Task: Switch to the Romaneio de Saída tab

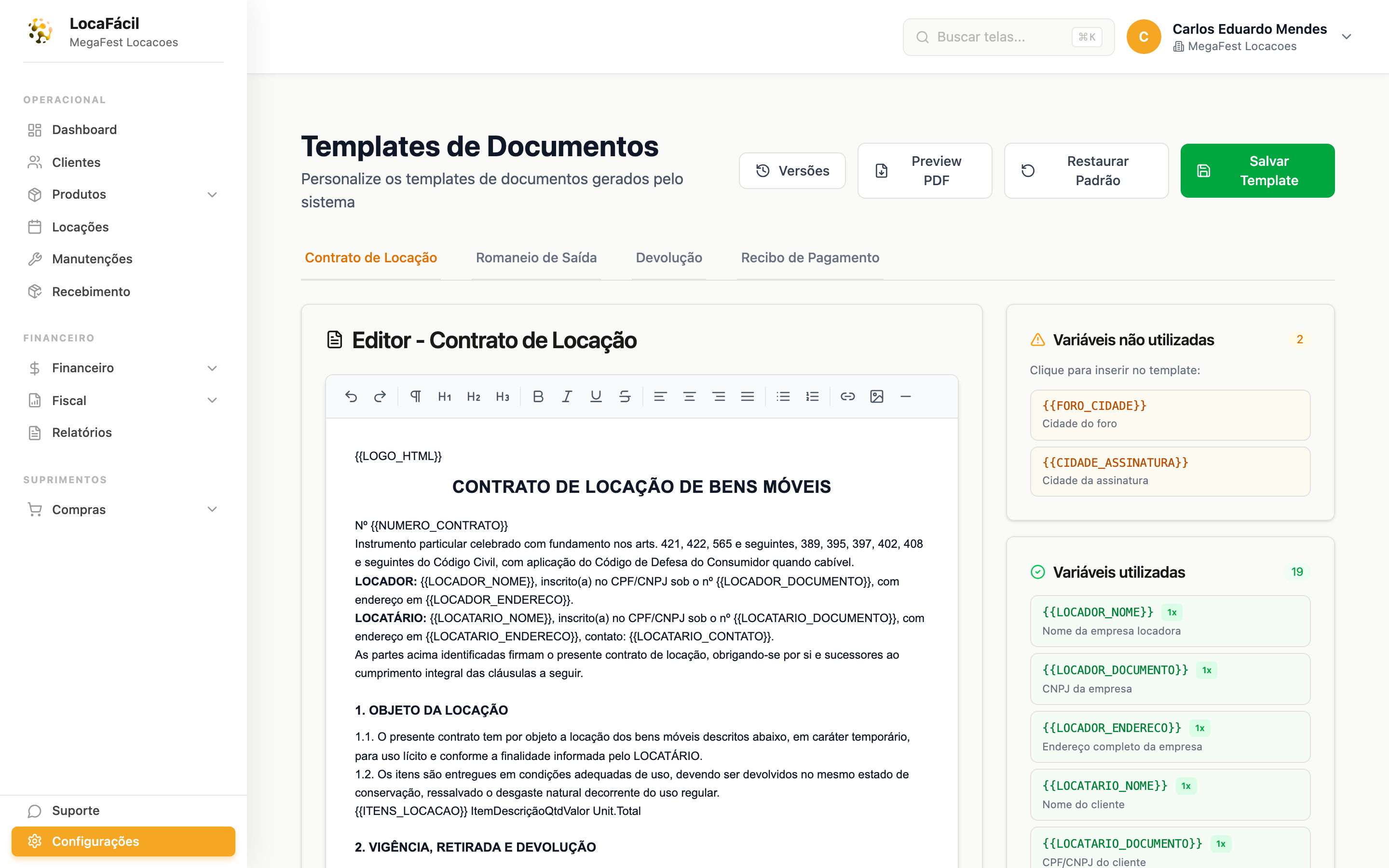Action: [536, 258]
